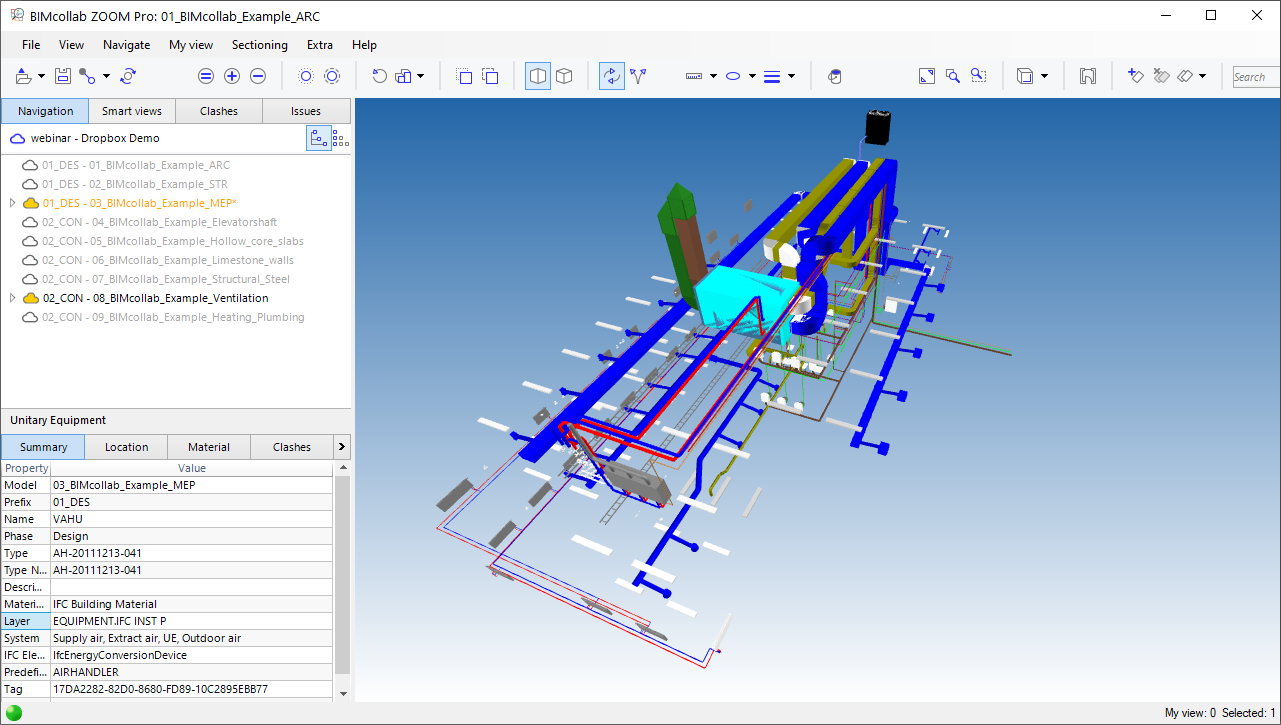Show more property tabs with right arrow
The width and height of the screenshot is (1281, 725).
(x=342, y=447)
